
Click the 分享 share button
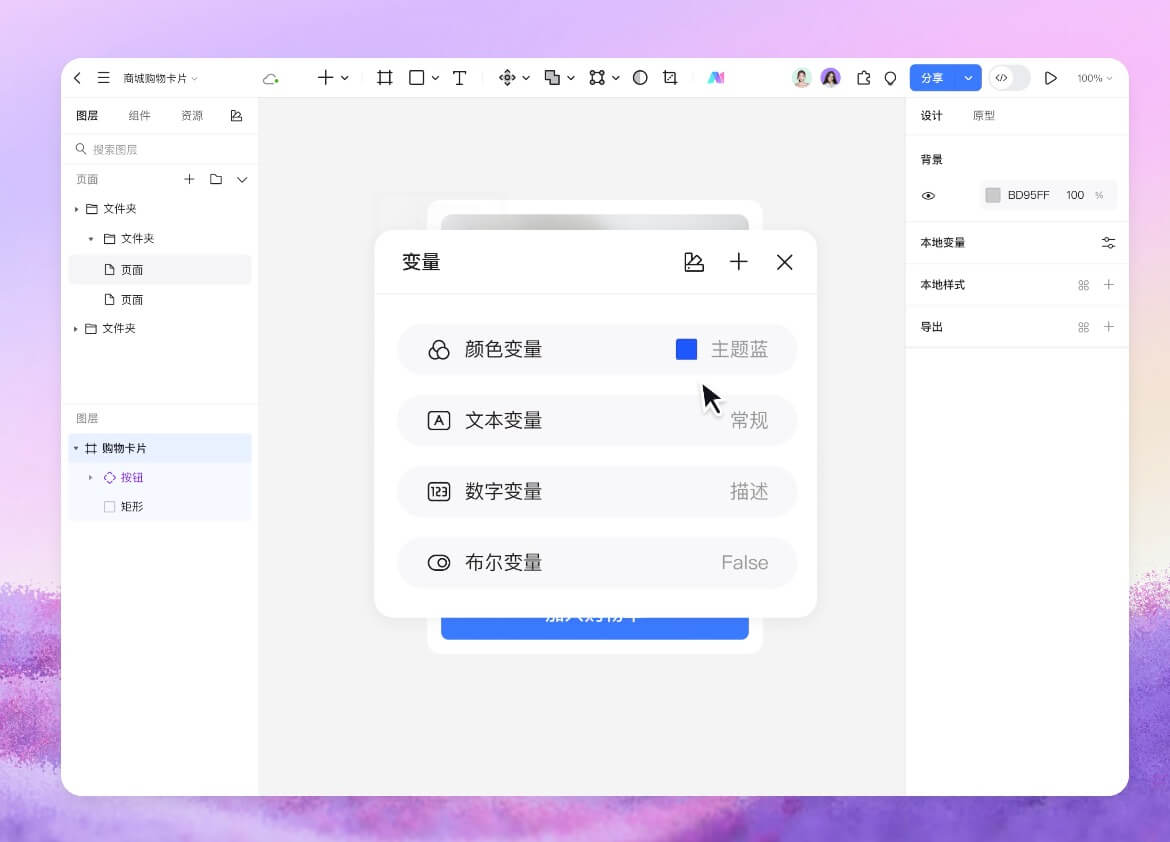932,78
